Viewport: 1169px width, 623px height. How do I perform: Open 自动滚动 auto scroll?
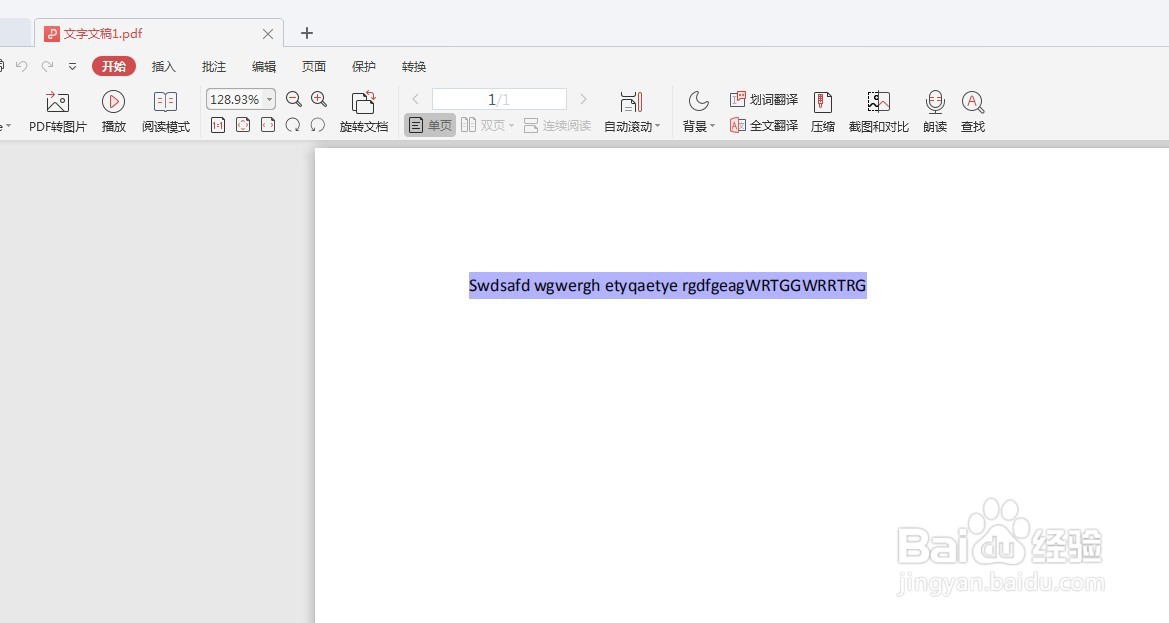pos(631,112)
